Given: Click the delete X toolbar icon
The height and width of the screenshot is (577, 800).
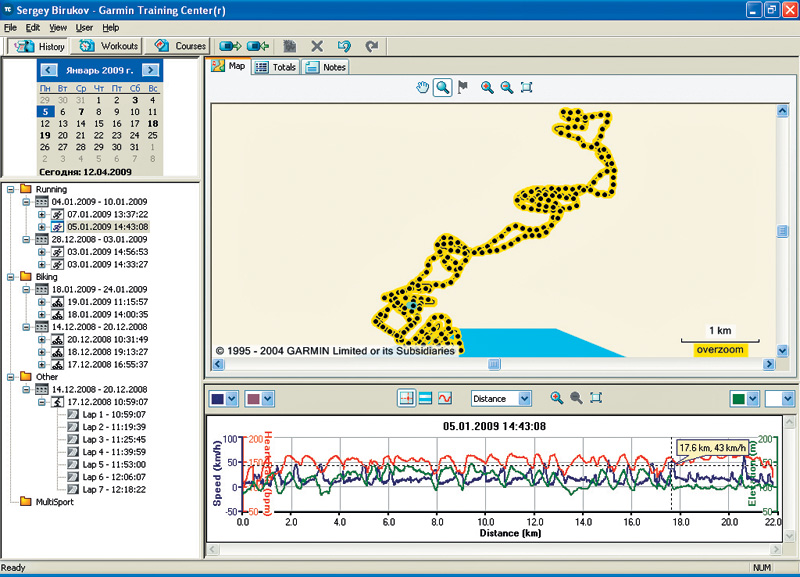Looking at the screenshot, I should tap(317, 46).
